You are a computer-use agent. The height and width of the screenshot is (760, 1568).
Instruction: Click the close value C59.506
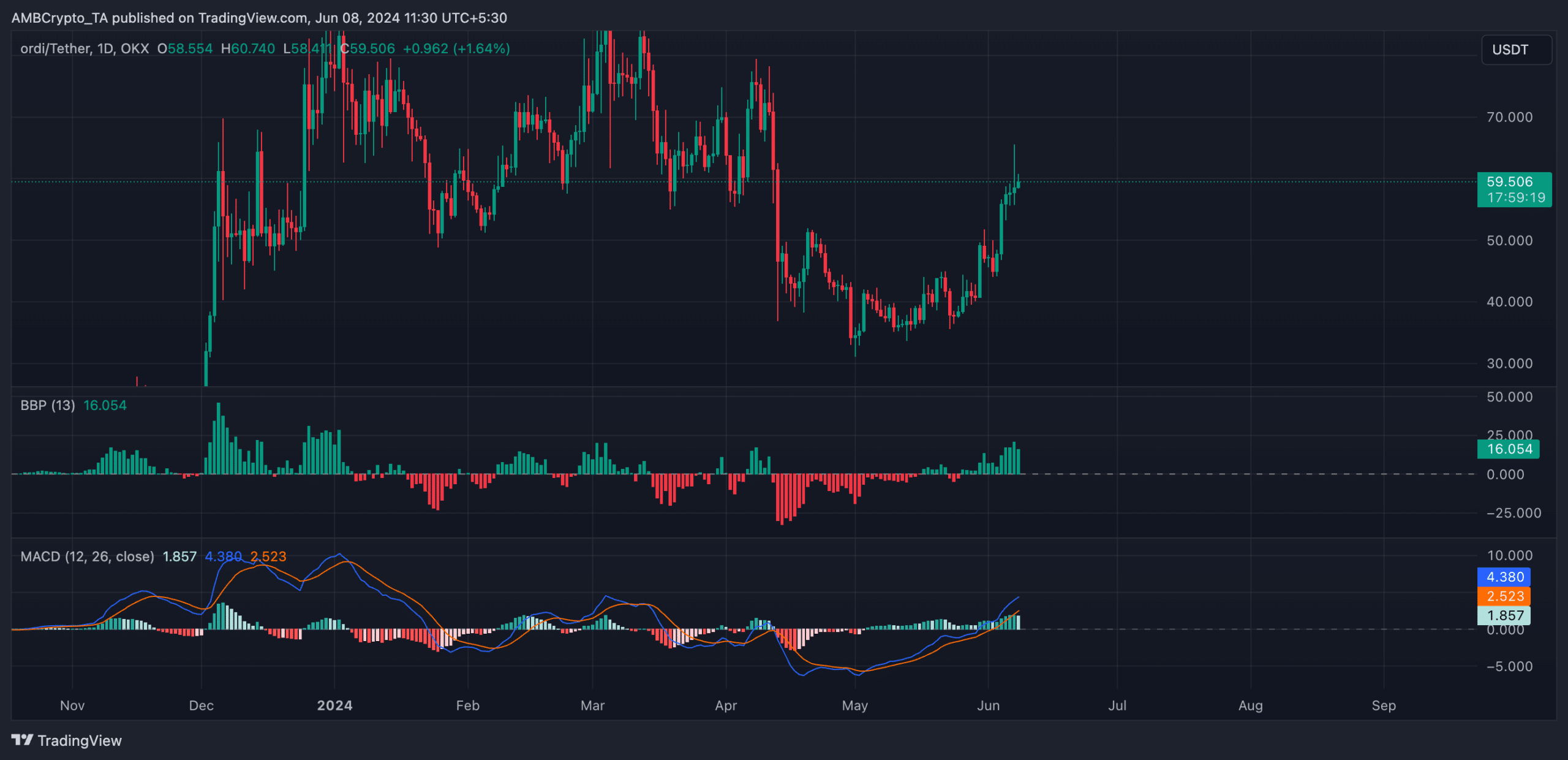click(x=368, y=48)
